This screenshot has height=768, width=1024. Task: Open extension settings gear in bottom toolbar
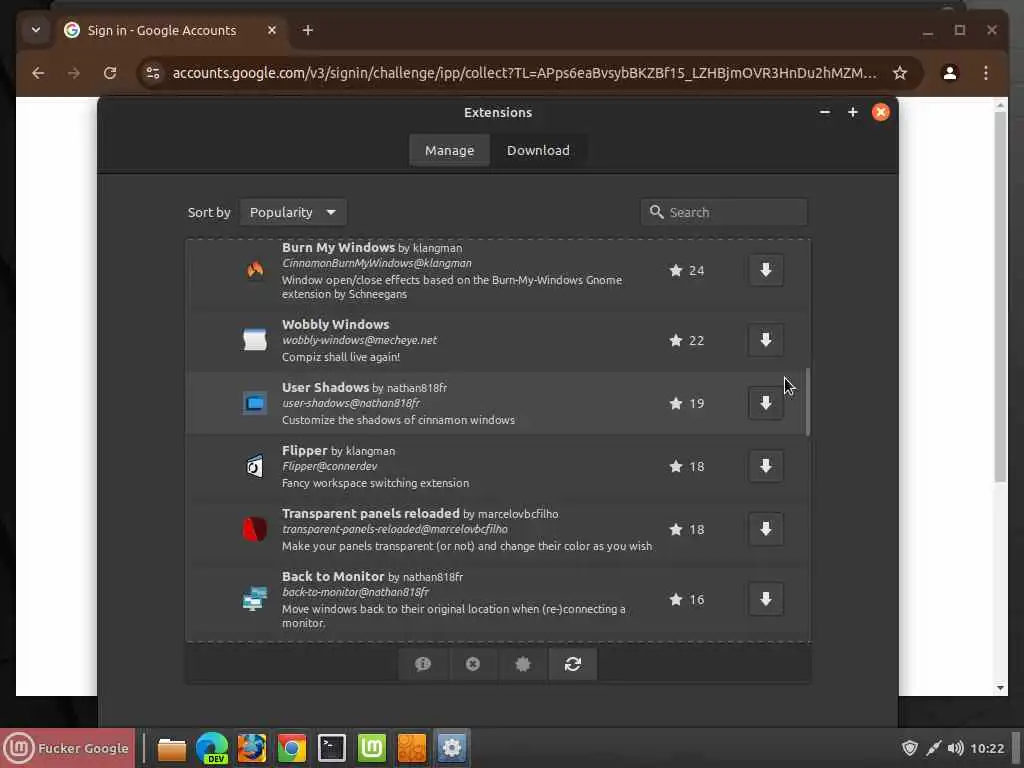[x=522, y=664]
